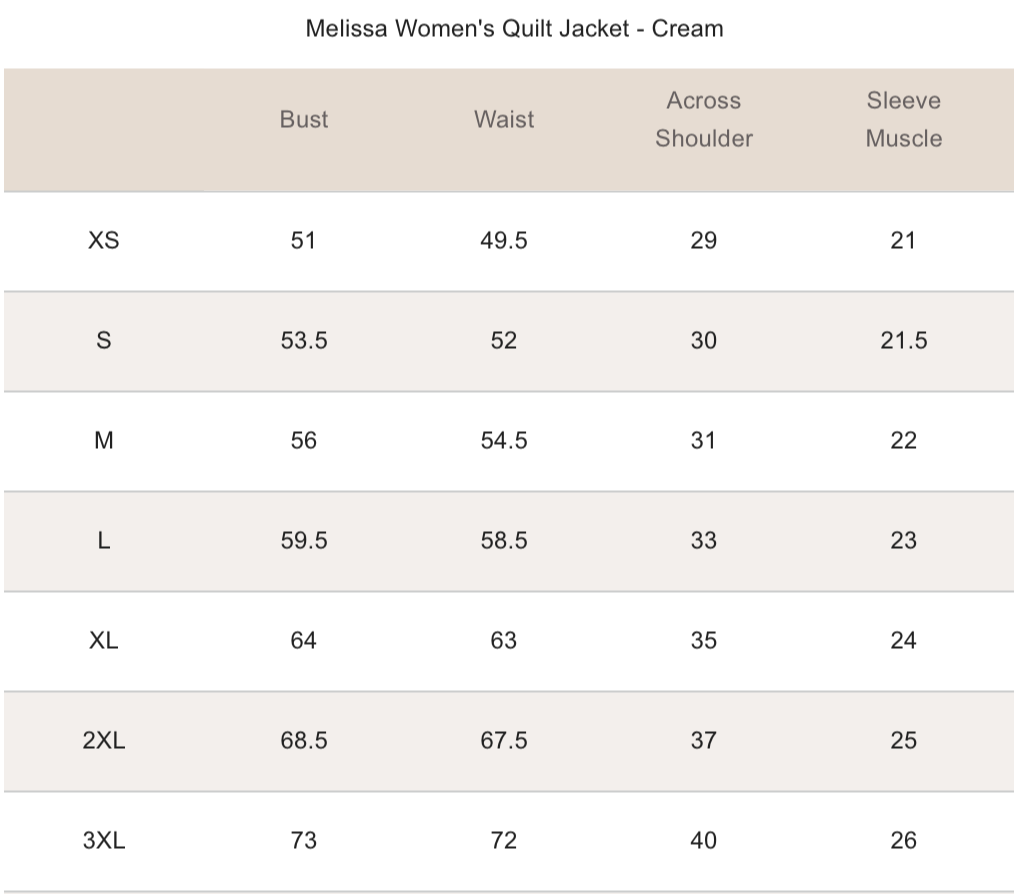This screenshot has width=1020, height=894.
Task: Click the 2XL size row label
Action: pyautogui.click(x=104, y=741)
